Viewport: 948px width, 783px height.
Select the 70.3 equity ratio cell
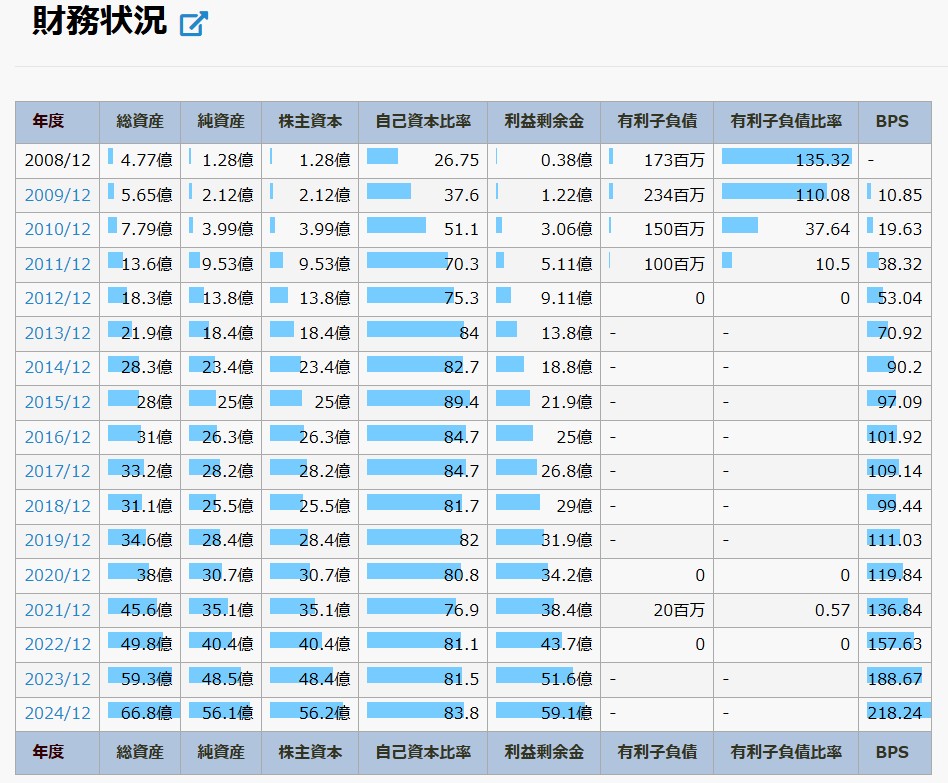pos(423,264)
